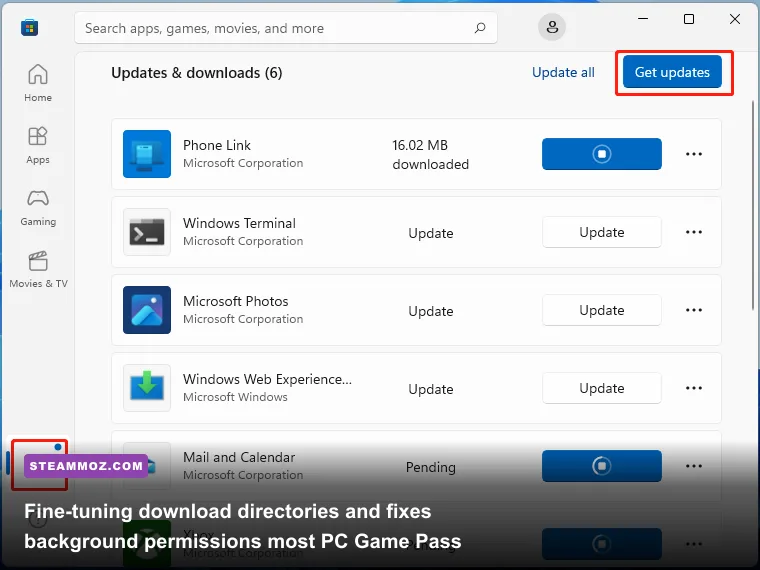Click the Updates & downloads (6) heading

click(197, 73)
